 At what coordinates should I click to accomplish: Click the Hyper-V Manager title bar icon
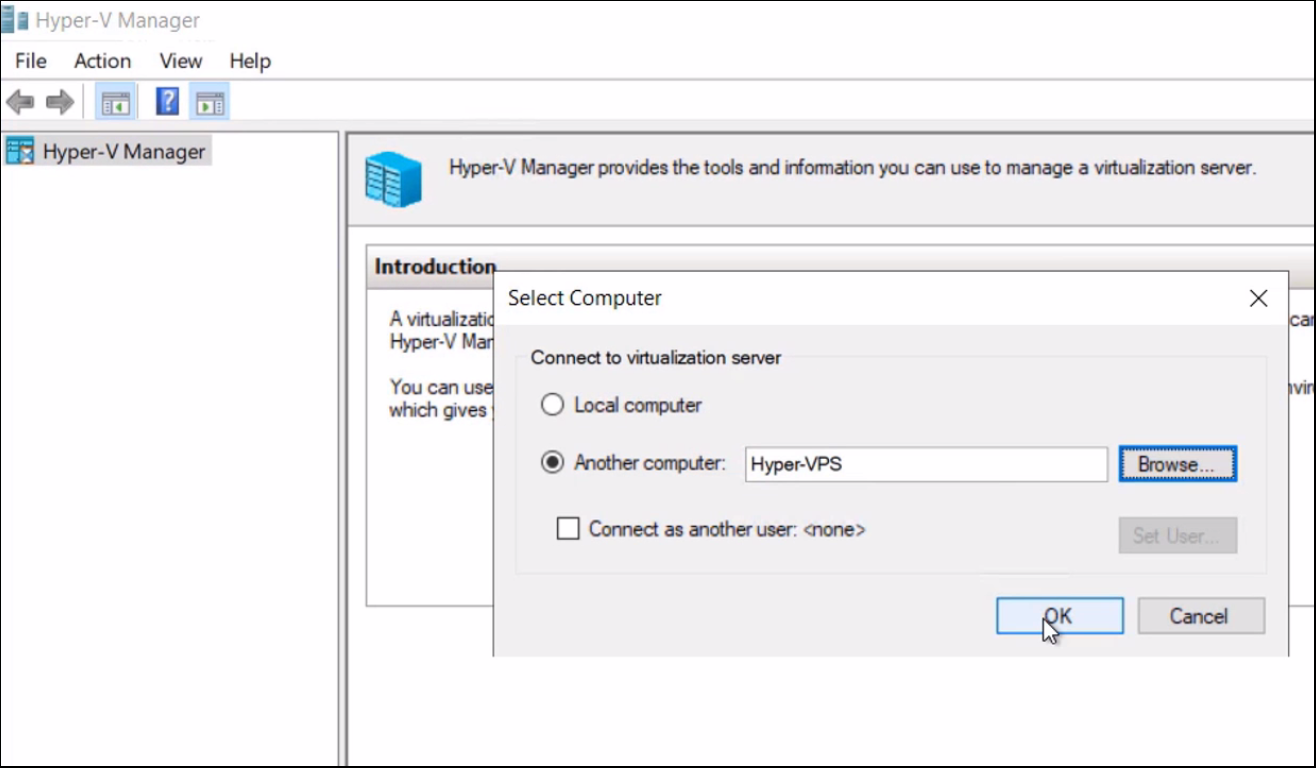pos(14,20)
